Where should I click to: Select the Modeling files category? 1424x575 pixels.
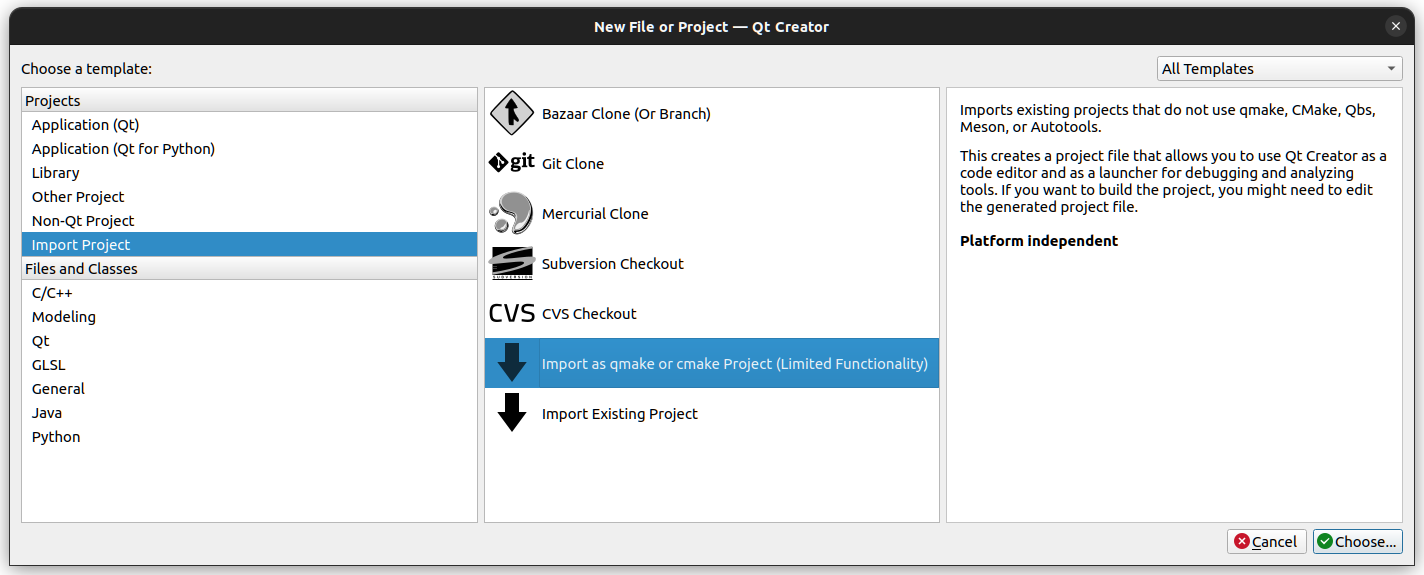coord(249,317)
